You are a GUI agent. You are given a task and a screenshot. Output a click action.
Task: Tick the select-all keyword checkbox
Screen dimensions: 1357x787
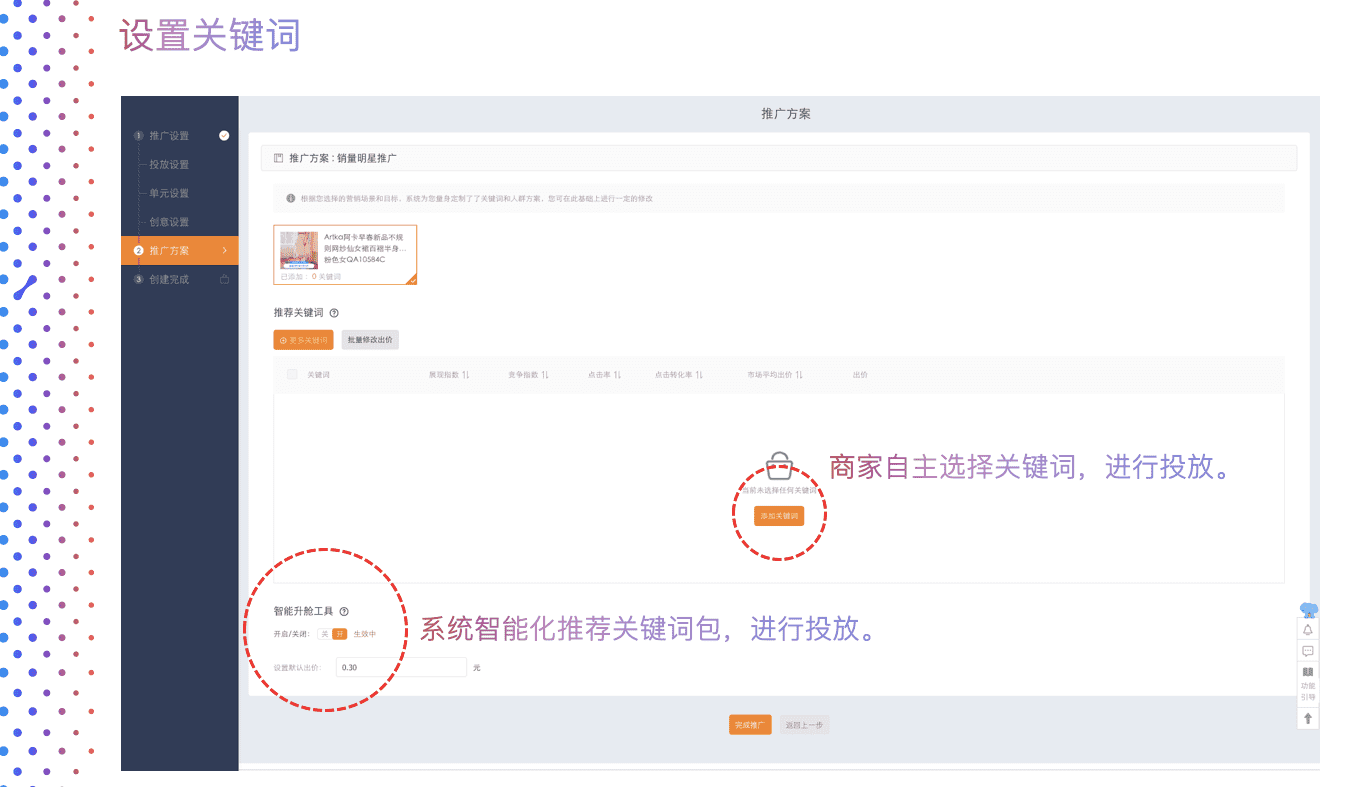coord(292,375)
